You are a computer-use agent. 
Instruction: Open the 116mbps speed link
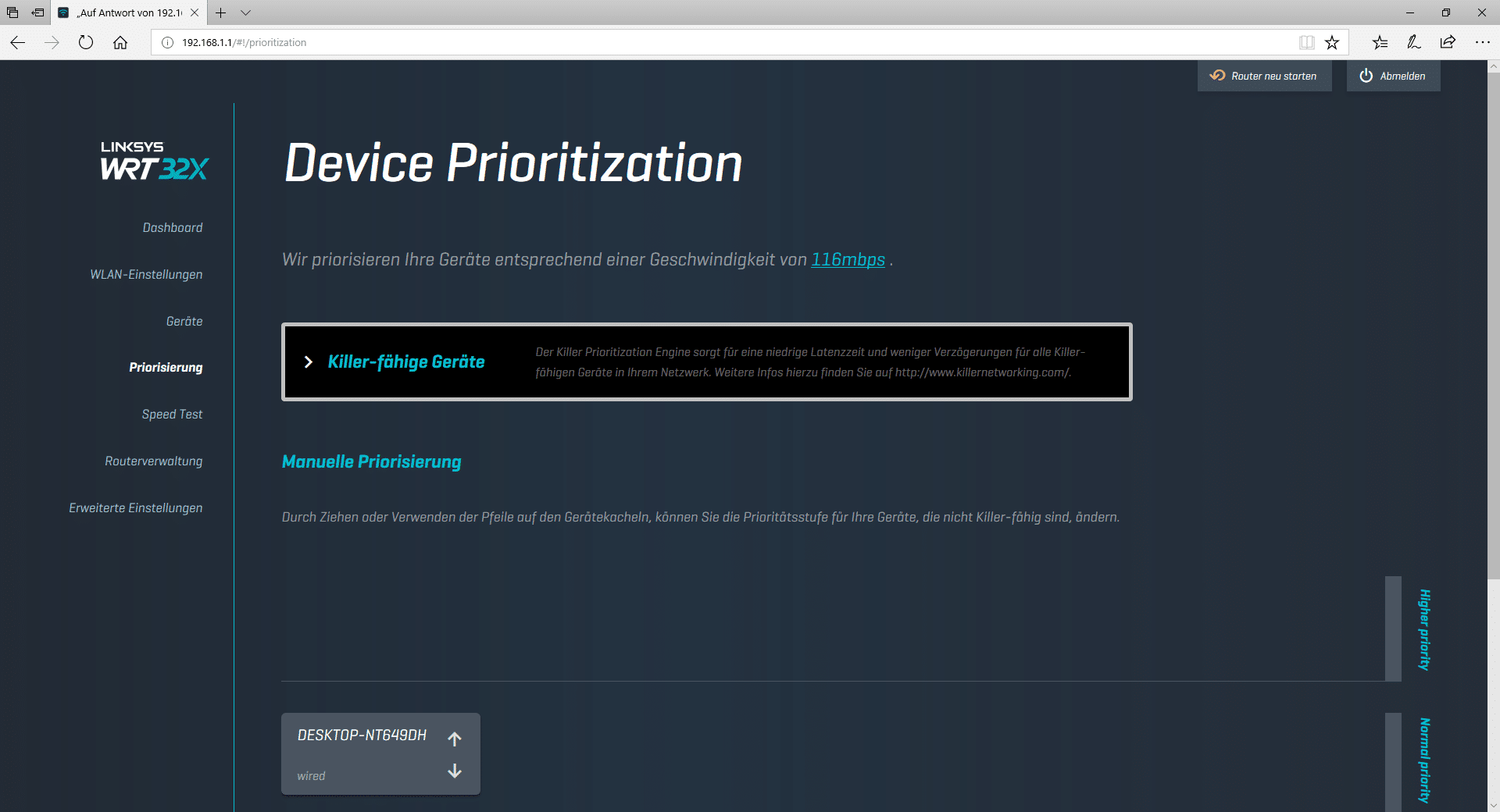pyautogui.click(x=848, y=260)
